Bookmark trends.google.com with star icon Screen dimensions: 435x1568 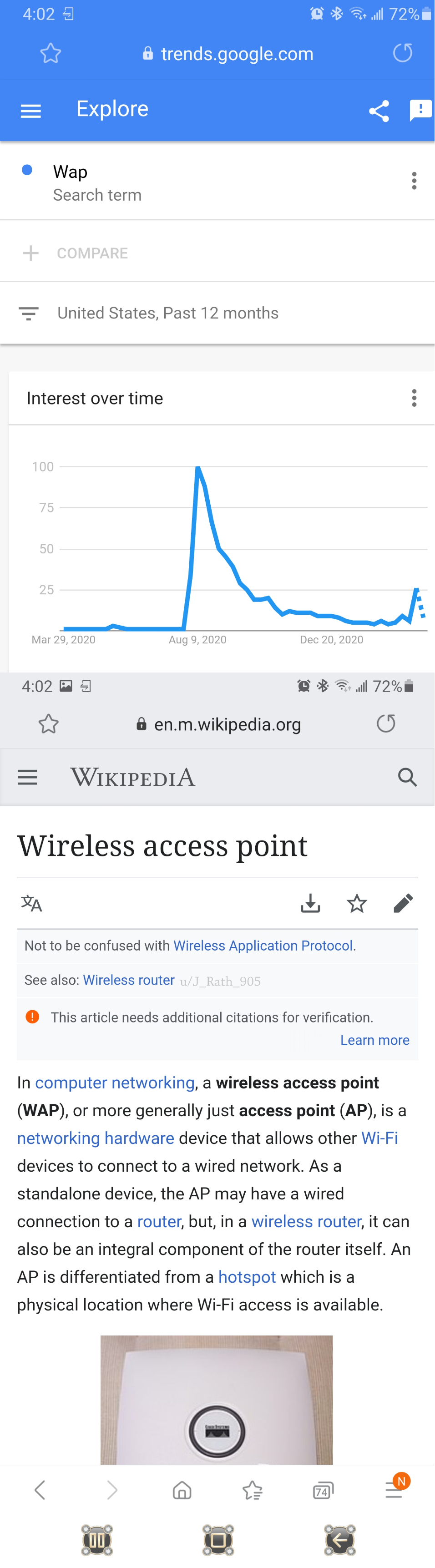pyautogui.click(x=51, y=54)
